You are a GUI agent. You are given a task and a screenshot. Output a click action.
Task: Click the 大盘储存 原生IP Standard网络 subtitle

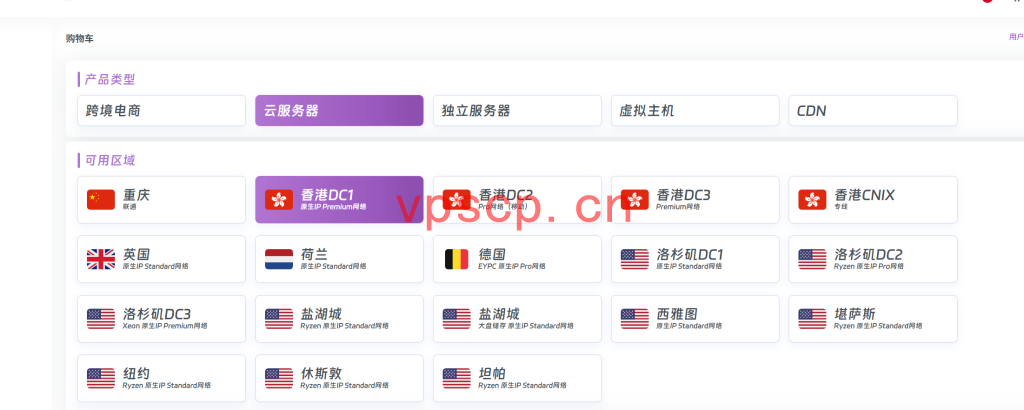[526, 325]
